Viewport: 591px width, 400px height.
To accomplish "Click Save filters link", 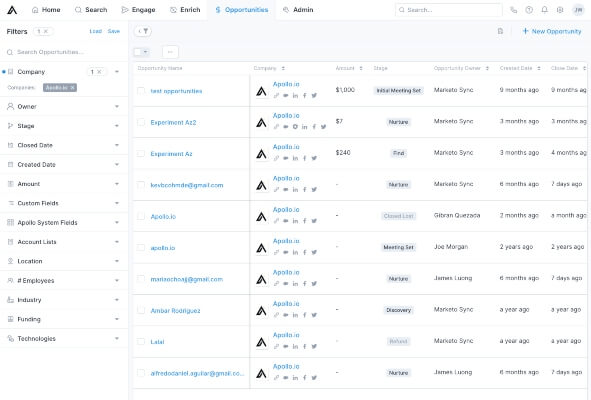I will [x=113, y=31].
